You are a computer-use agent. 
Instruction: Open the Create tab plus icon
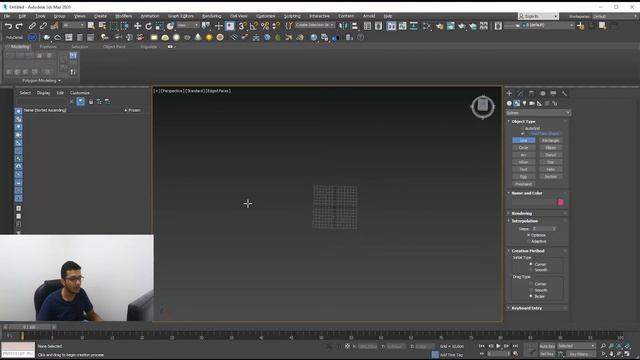click(x=509, y=93)
